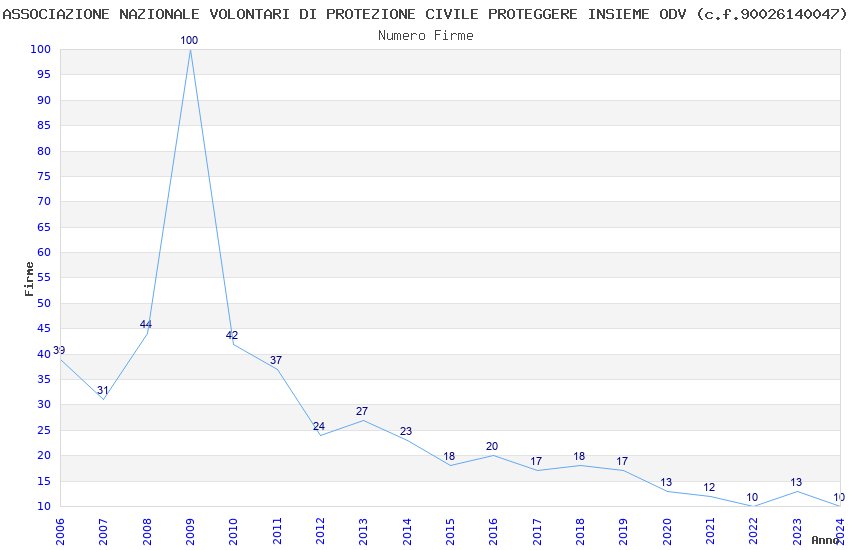850x550 pixels.
Task: Click the 42 data label for 2010
Action: [232, 335]
